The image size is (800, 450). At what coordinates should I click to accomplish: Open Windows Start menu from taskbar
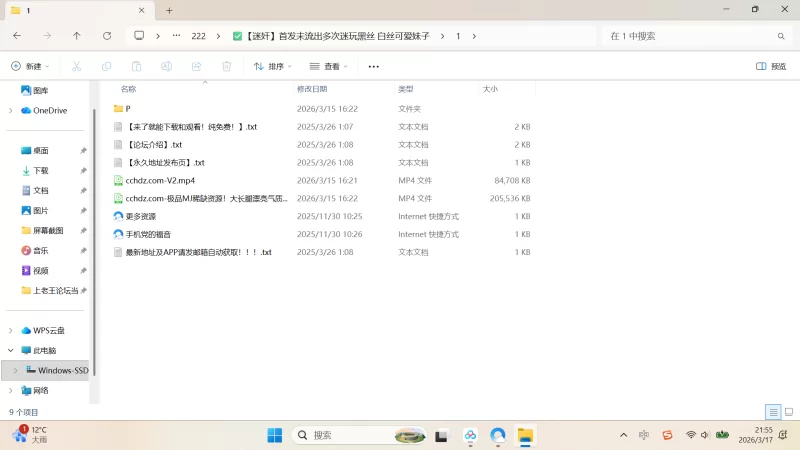pos(274,435)
